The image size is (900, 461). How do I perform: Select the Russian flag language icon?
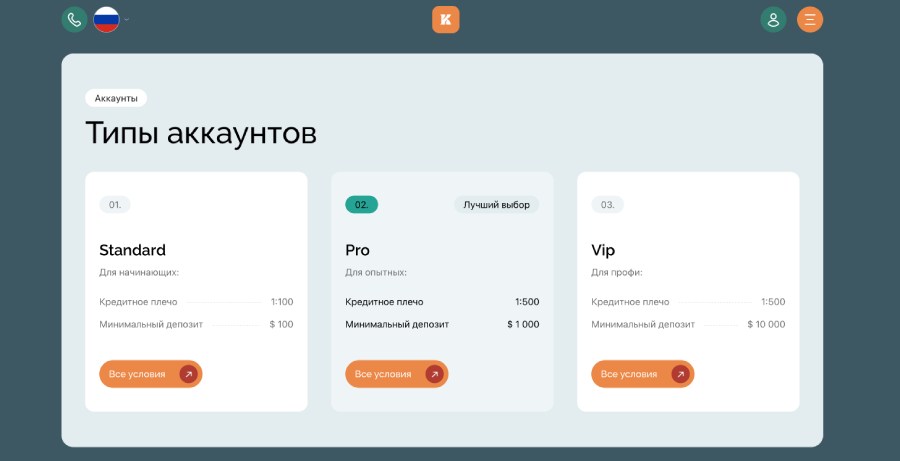tap(106, 20)
